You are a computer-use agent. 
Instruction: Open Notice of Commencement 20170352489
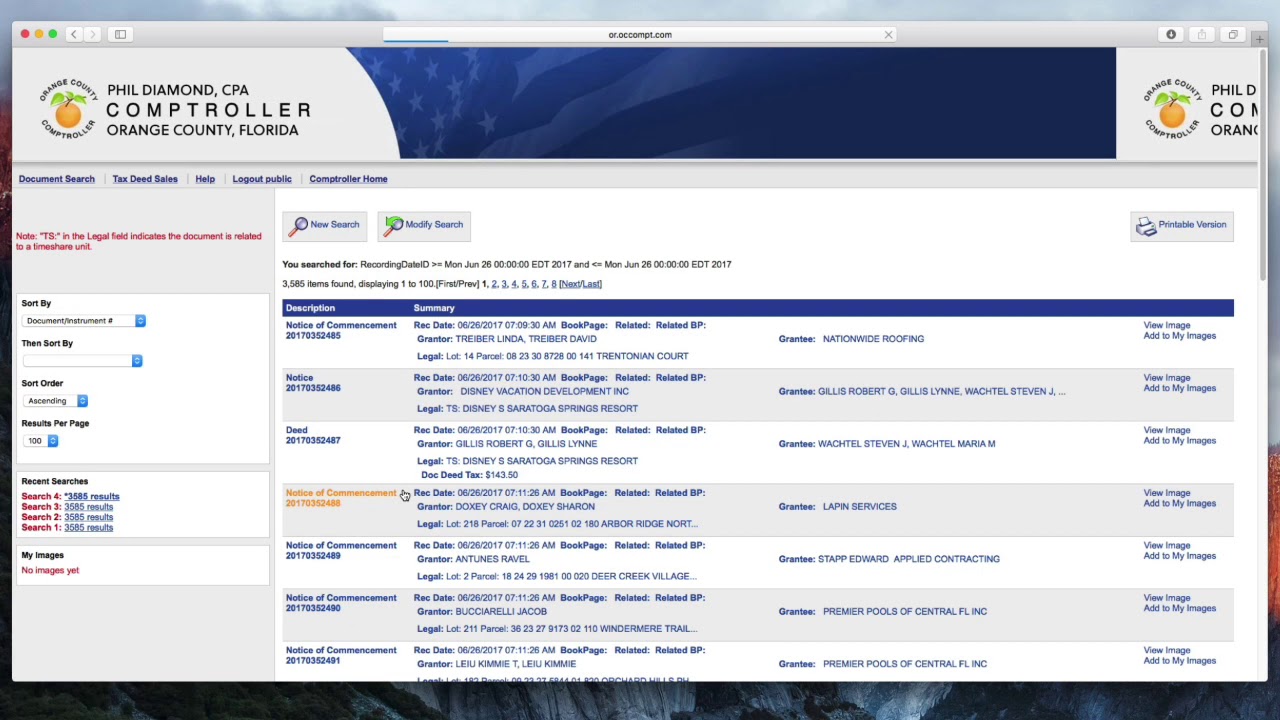coord(341,551)
